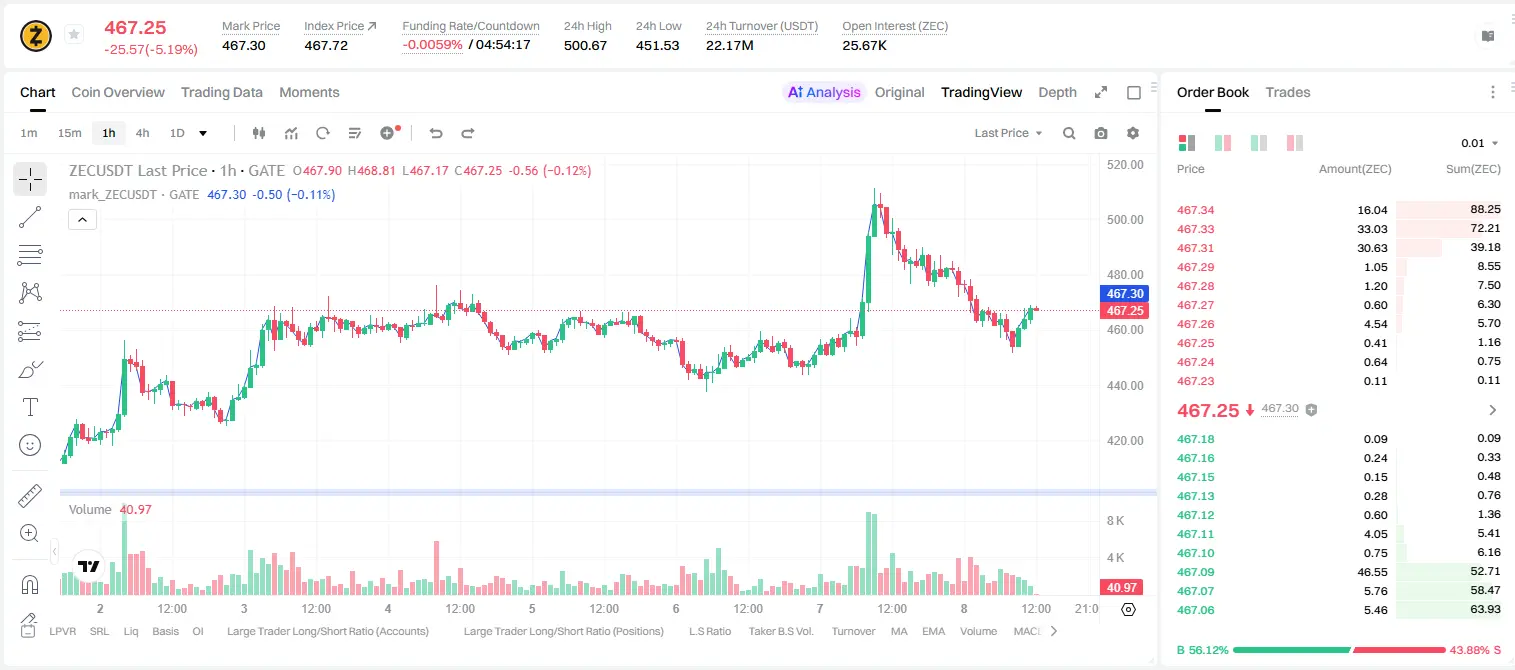Expand more timeframes arrow beside 1D
This screenshot has height=670, width=1515.
pos(203,133)
